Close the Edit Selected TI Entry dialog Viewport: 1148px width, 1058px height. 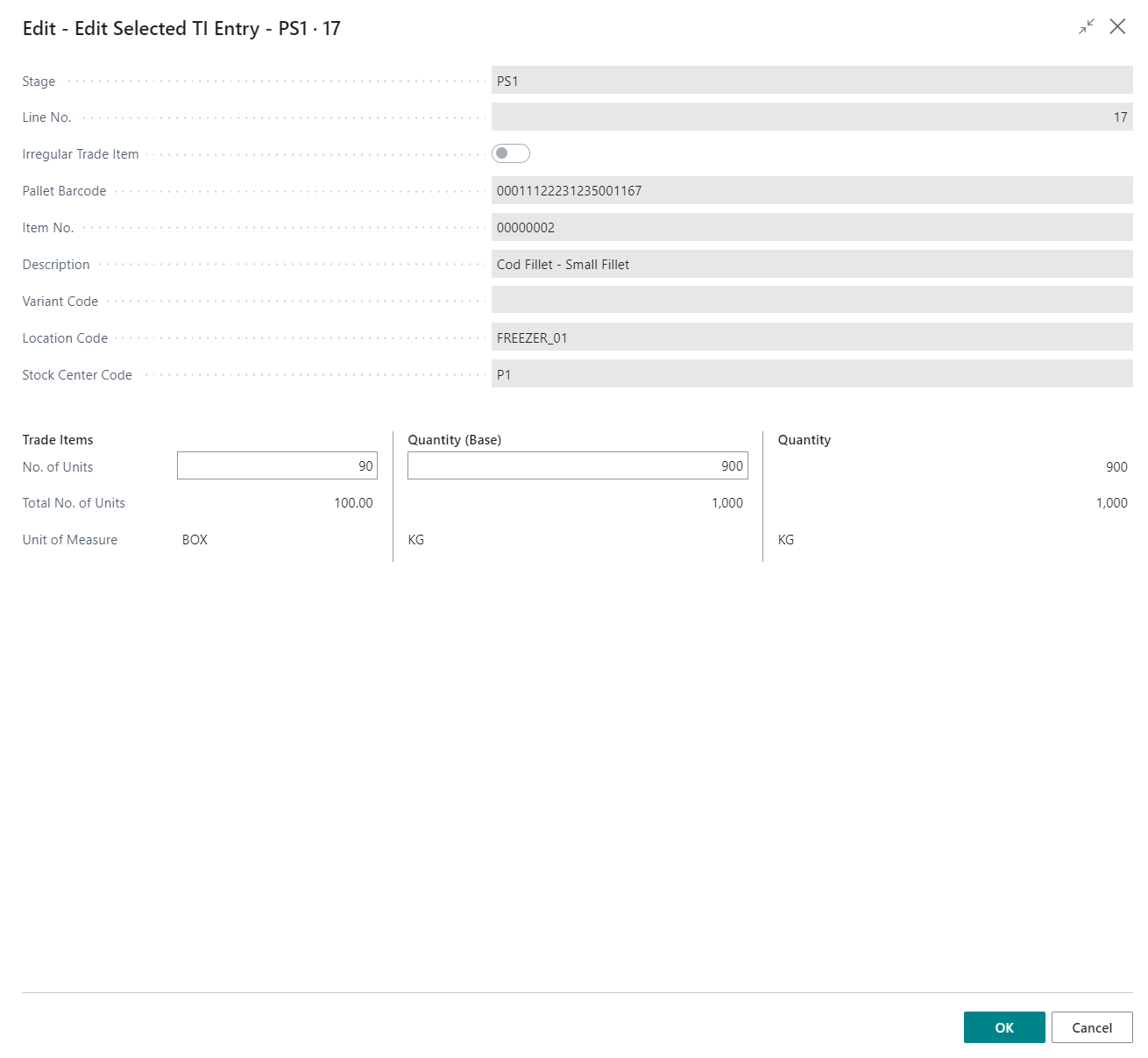pos(1117,27)
